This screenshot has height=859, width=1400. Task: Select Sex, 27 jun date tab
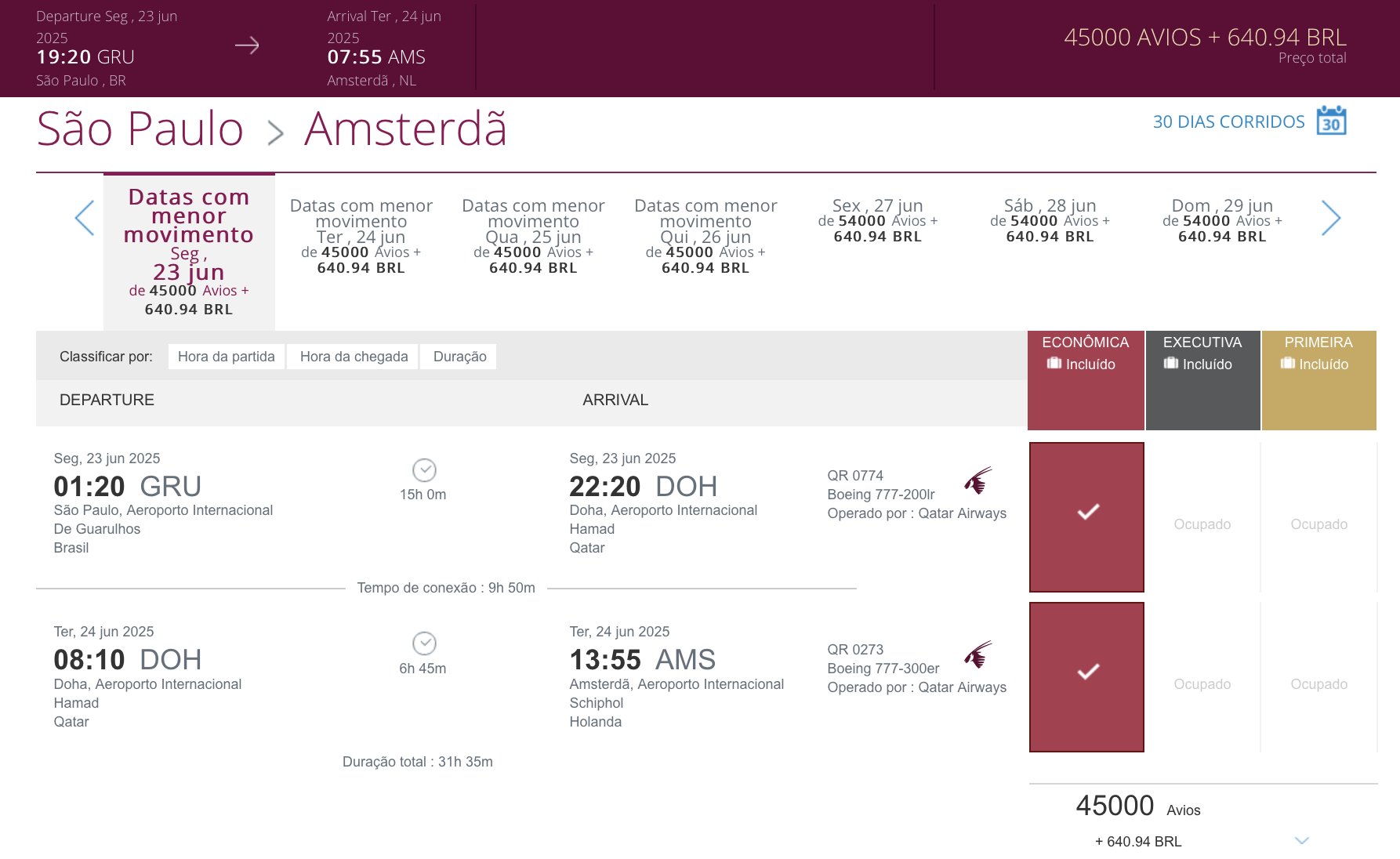[878, 220]
